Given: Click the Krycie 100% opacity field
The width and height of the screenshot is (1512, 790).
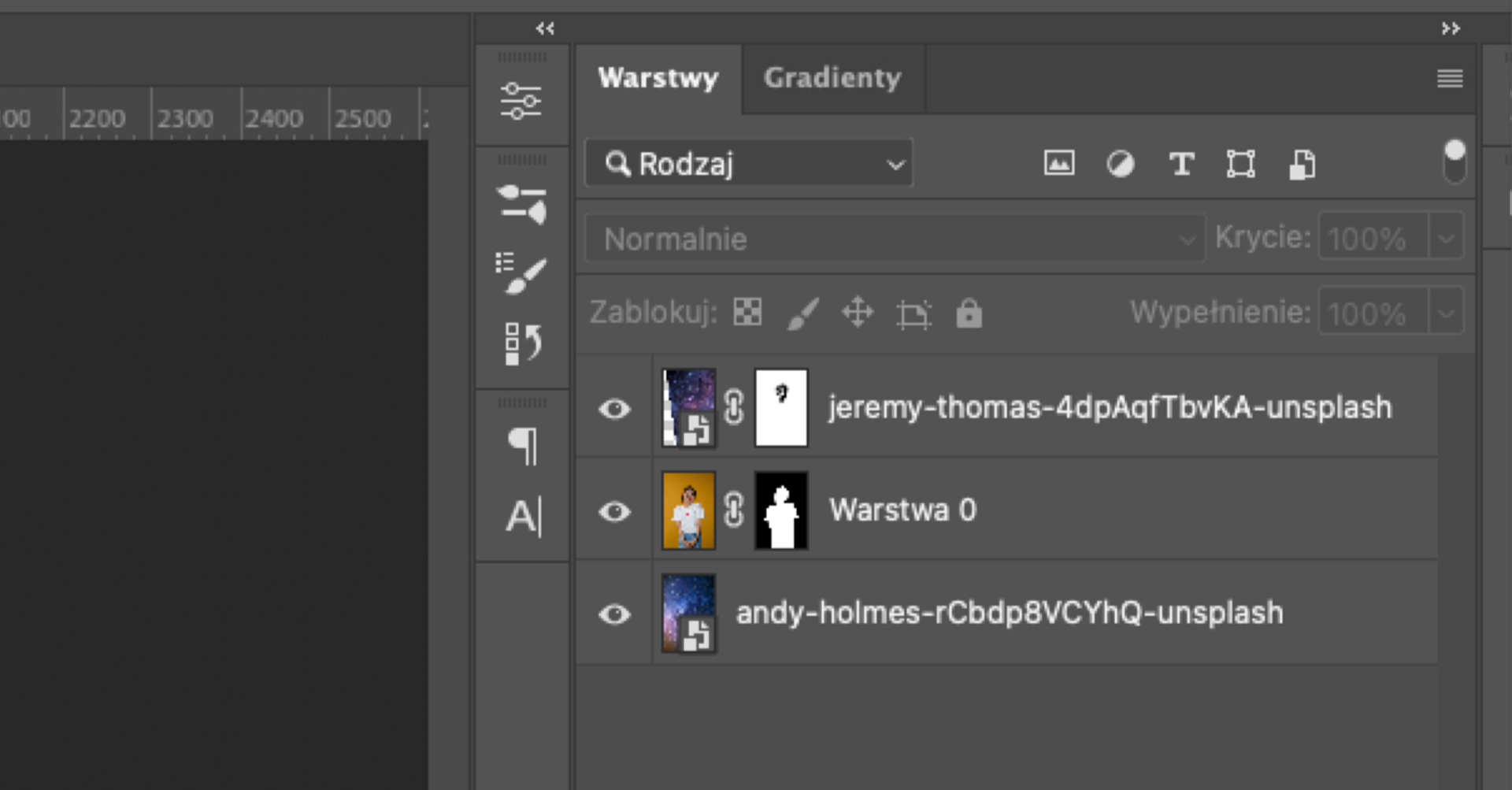Looking at the screenshot, I should pyautogui.click(x=1373, y=236).
